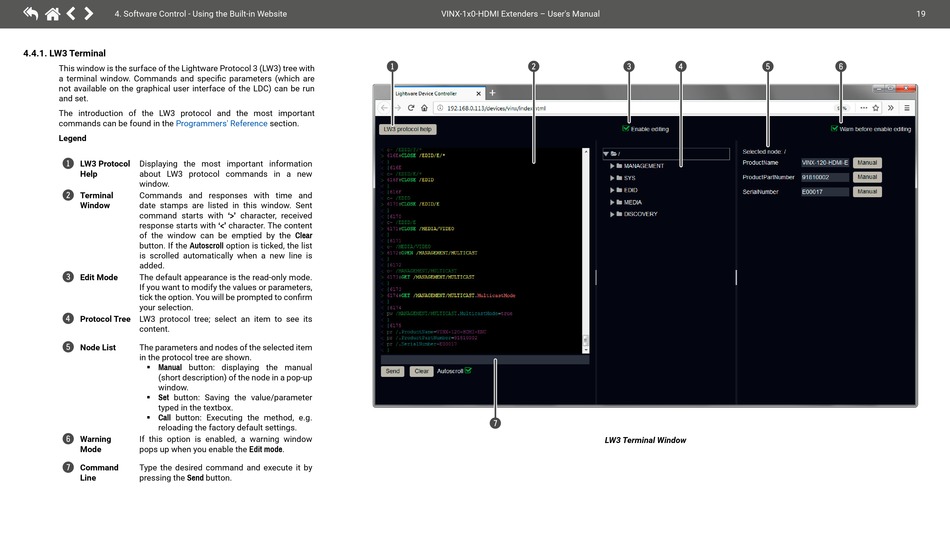
Task: Toggle the Autoscroll checkbox
Action: [x=468, y=370]
